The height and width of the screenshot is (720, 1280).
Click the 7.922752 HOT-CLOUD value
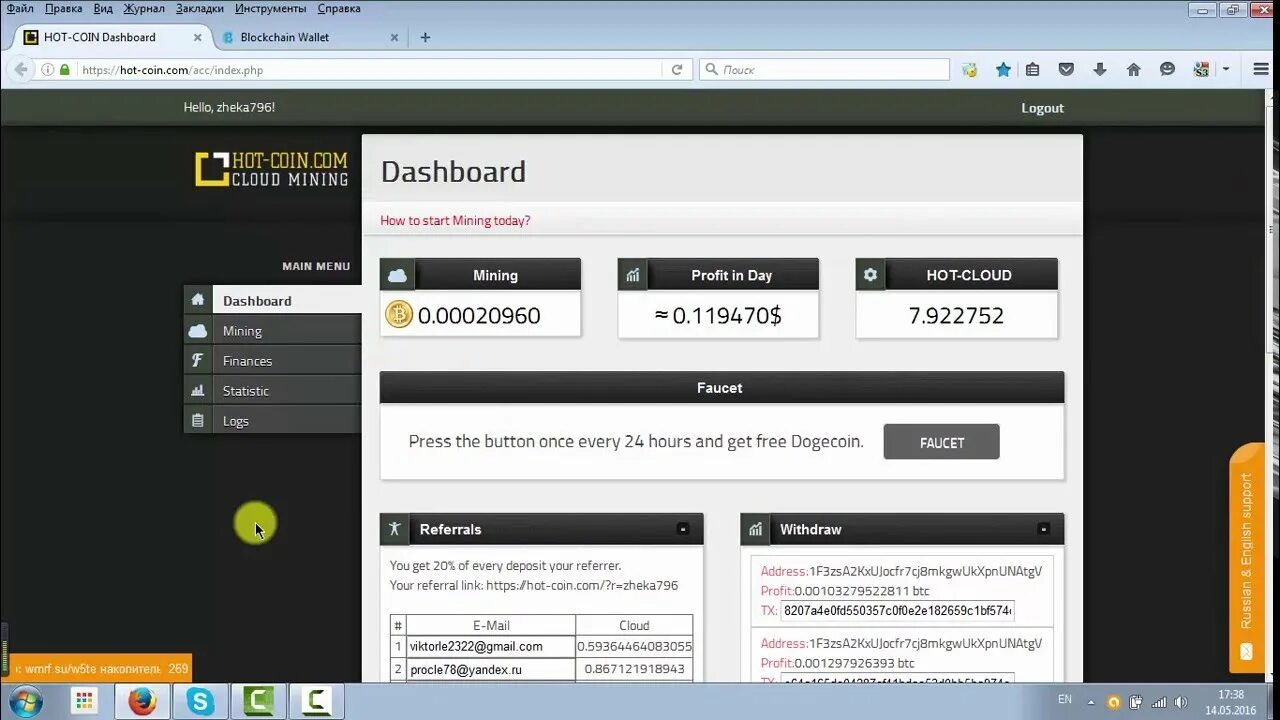point(956,316)
